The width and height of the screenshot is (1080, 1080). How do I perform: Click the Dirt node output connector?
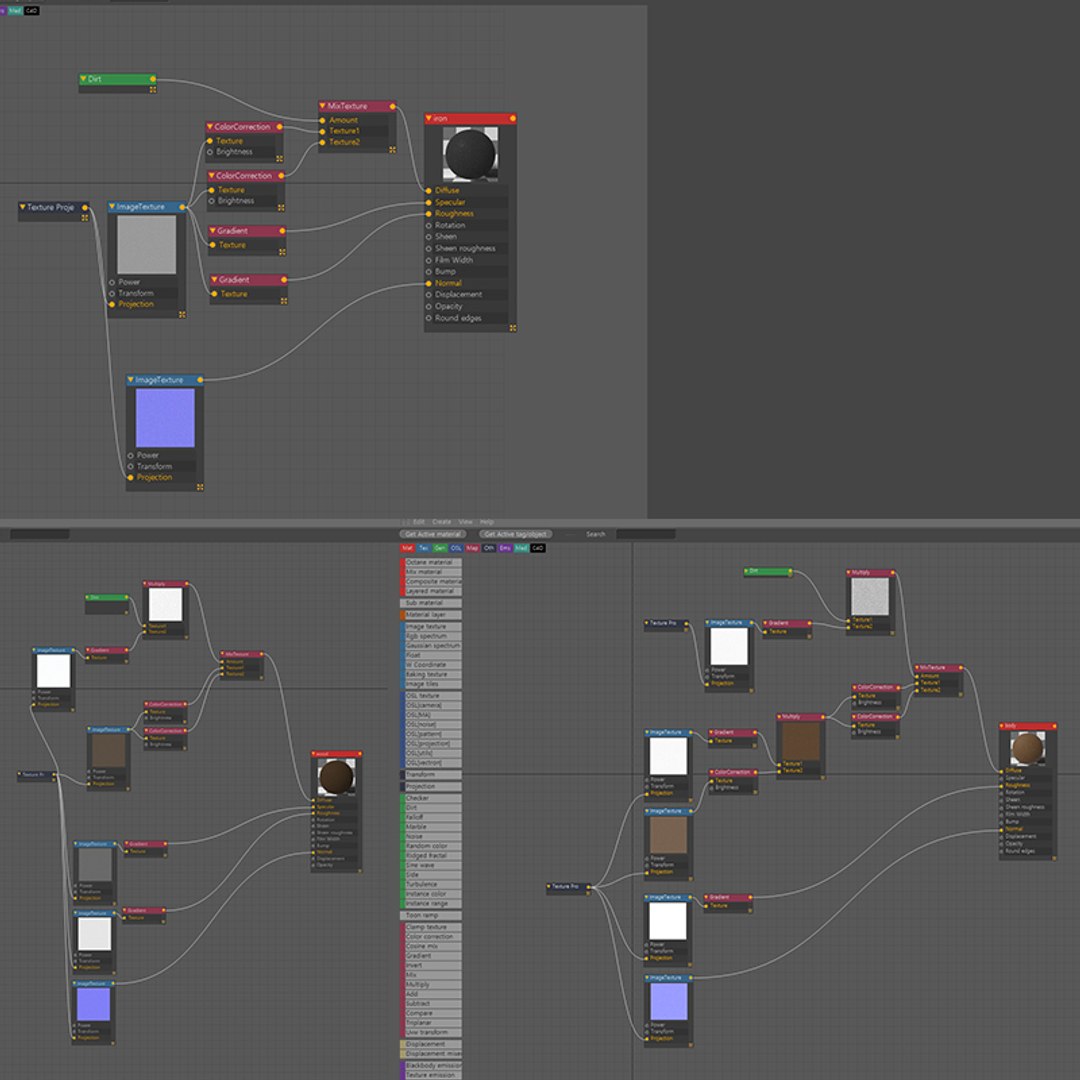(x=153, y=79)
